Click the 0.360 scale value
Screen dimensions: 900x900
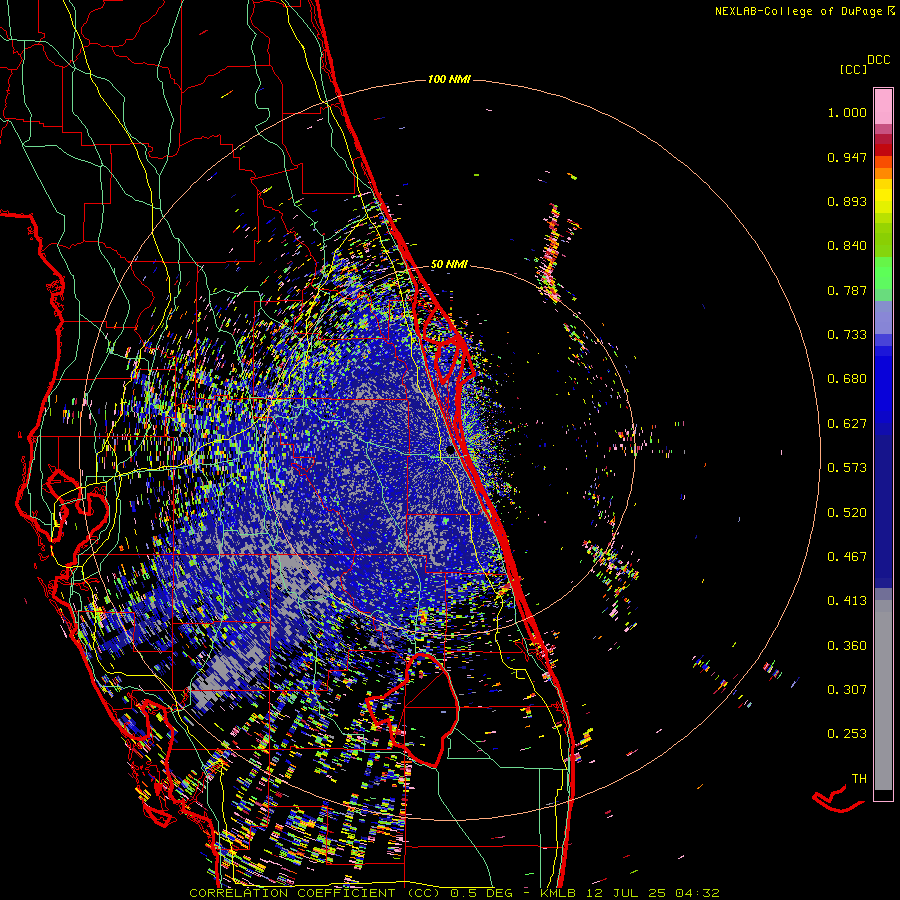coord(847,646)
